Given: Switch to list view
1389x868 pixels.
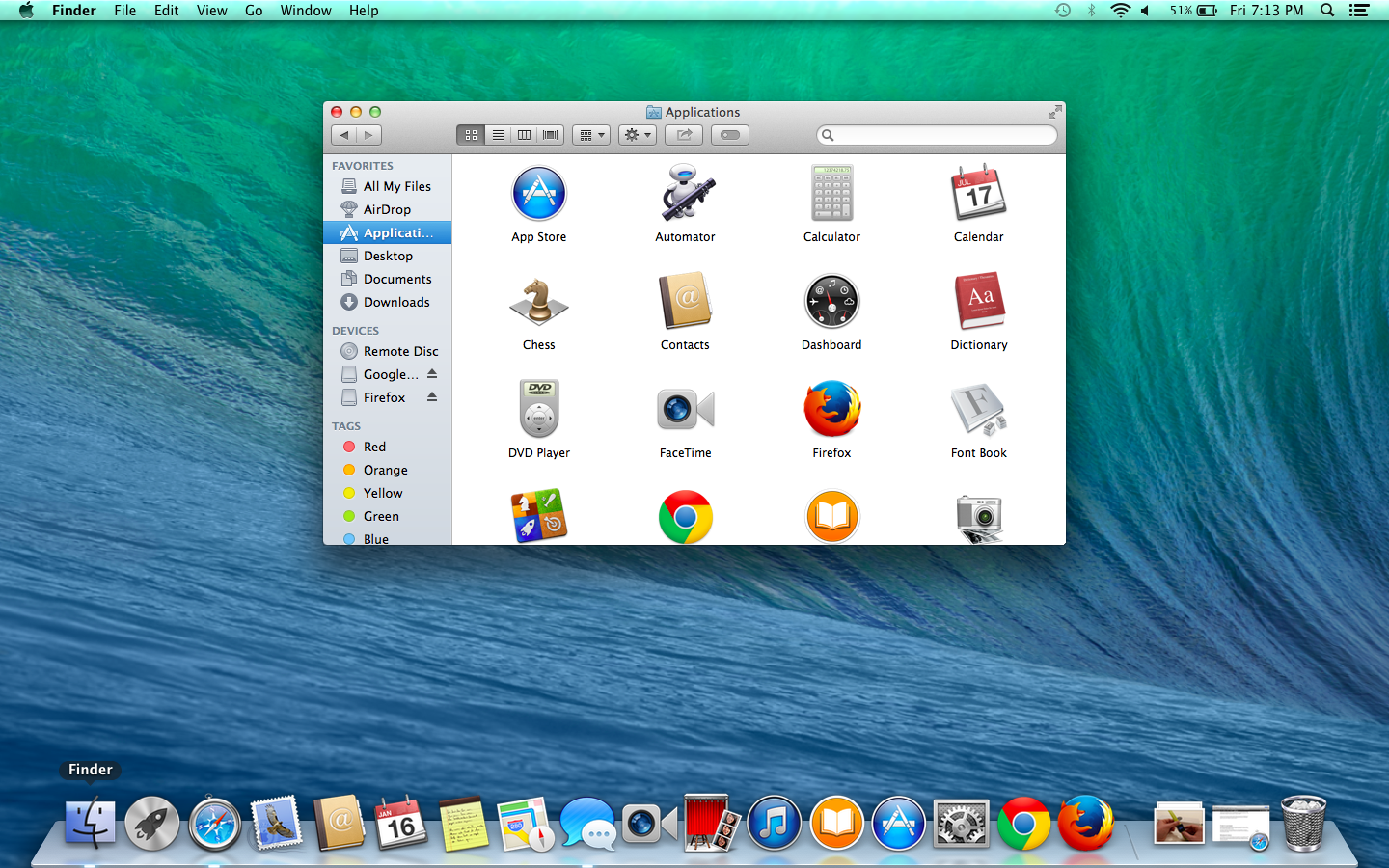Looking at the screenshot, I should (x=498, y=135).
